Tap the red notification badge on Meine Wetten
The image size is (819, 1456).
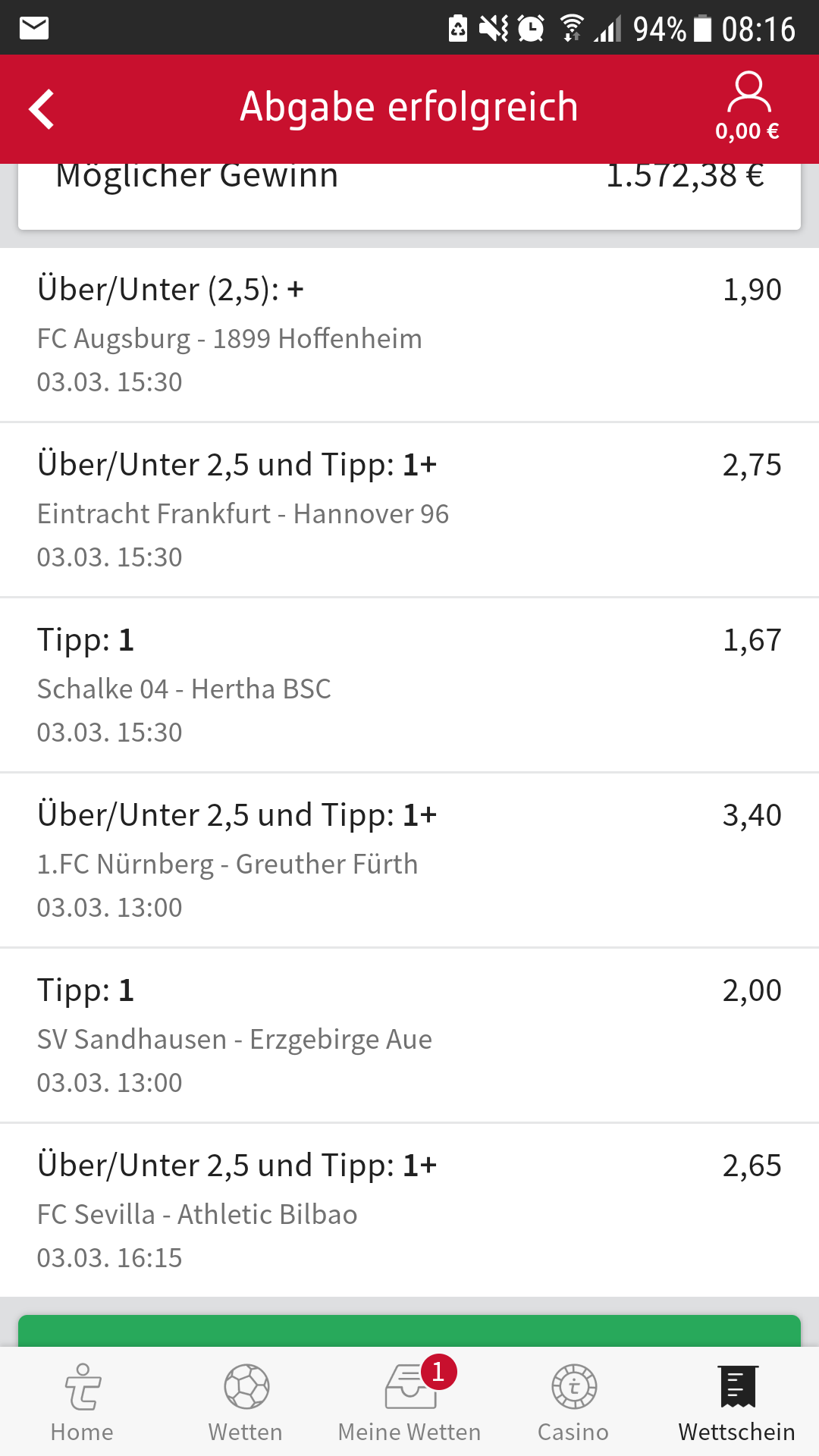[438, 1371]
